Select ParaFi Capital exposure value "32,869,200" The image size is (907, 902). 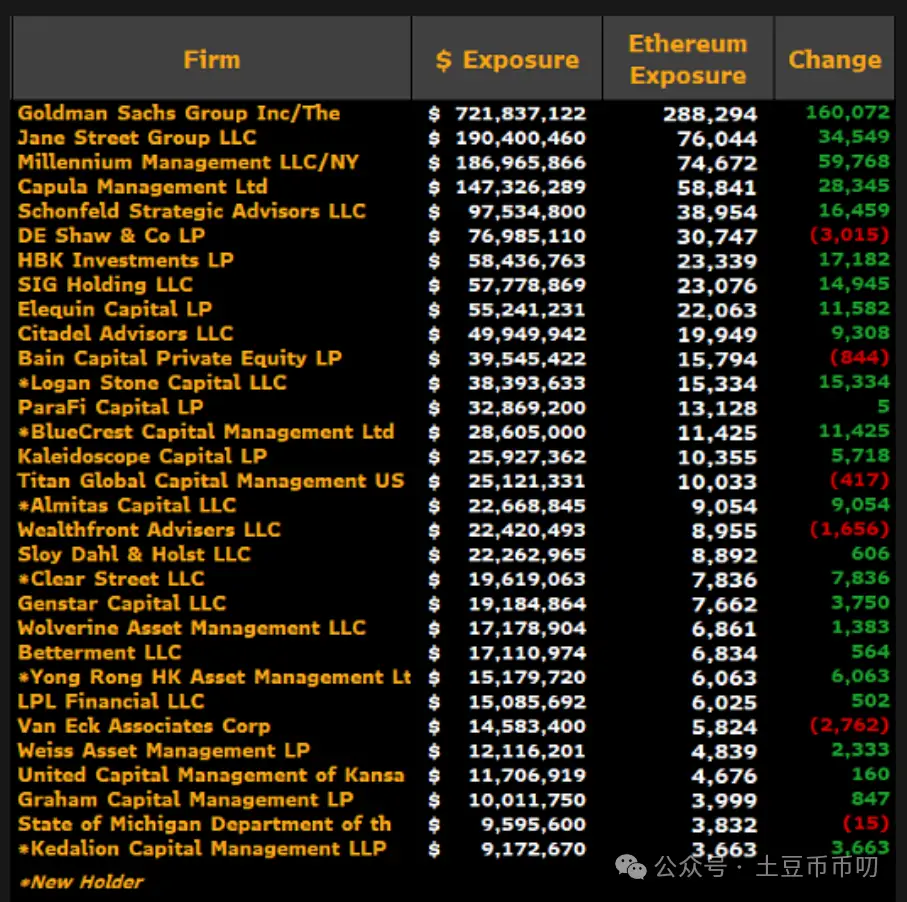(527, 408)
